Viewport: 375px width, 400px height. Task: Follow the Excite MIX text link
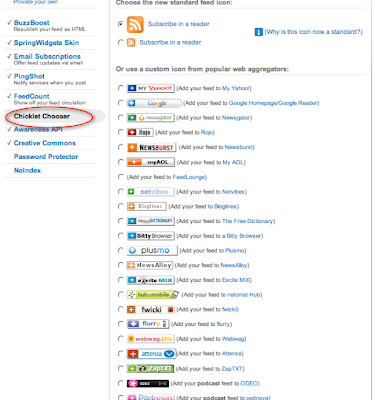(236, 280)
